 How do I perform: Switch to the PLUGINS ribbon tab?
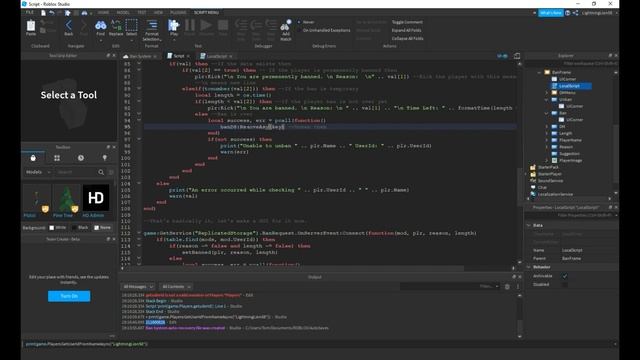[178, 13]
